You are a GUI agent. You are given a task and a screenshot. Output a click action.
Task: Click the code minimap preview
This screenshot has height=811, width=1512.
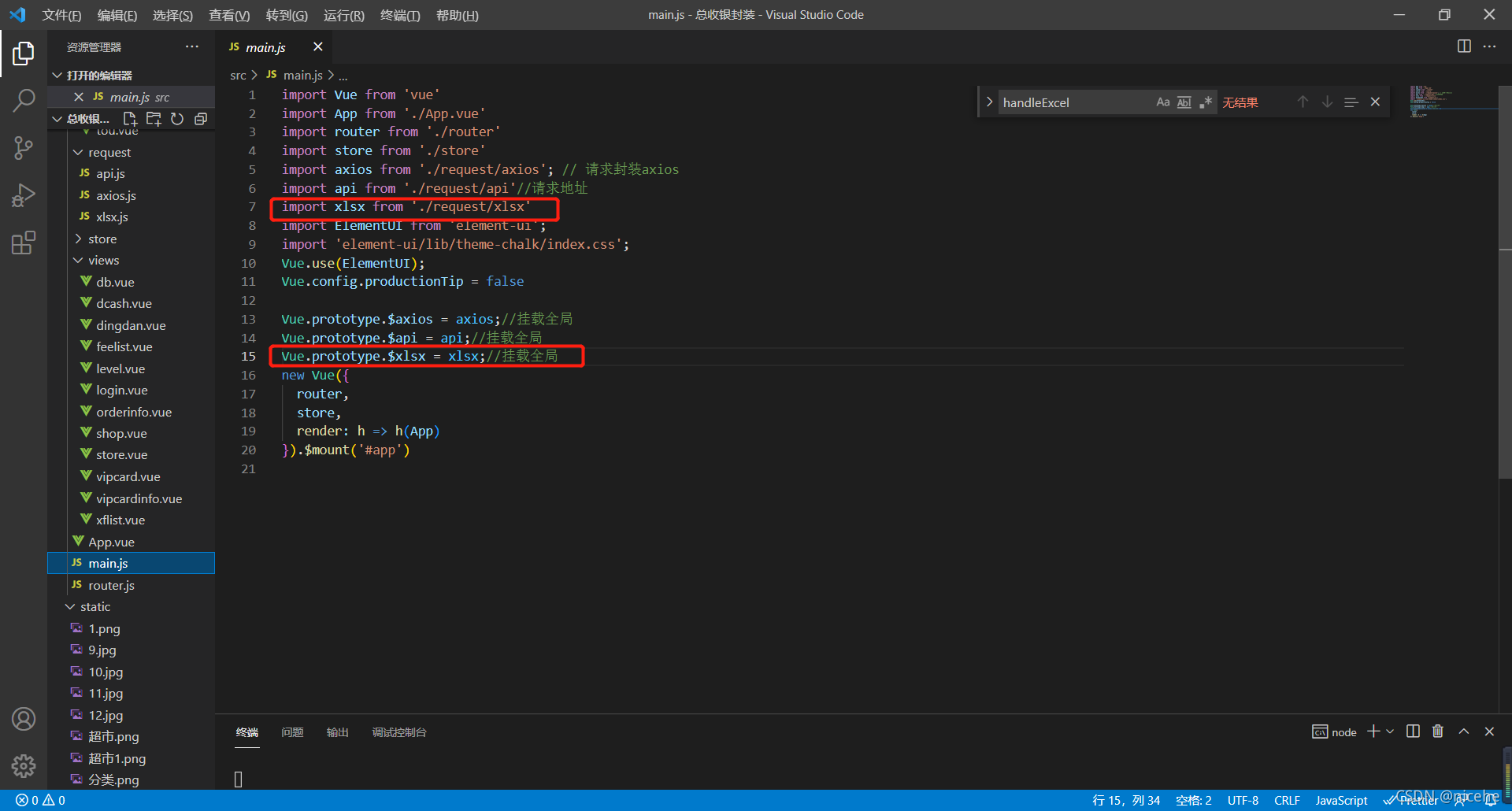tap(1429, 102)
